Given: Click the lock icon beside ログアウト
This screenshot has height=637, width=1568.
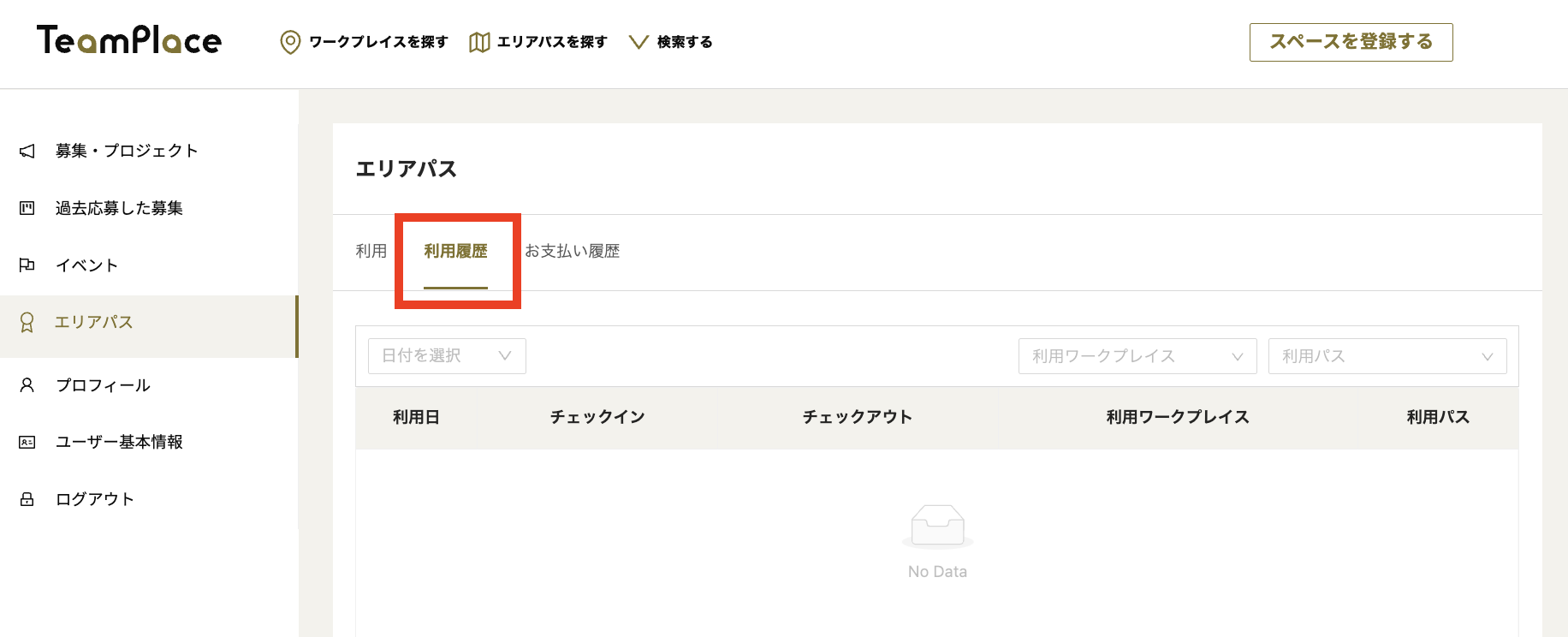Looking at the screenshot, I should [27, 499].
